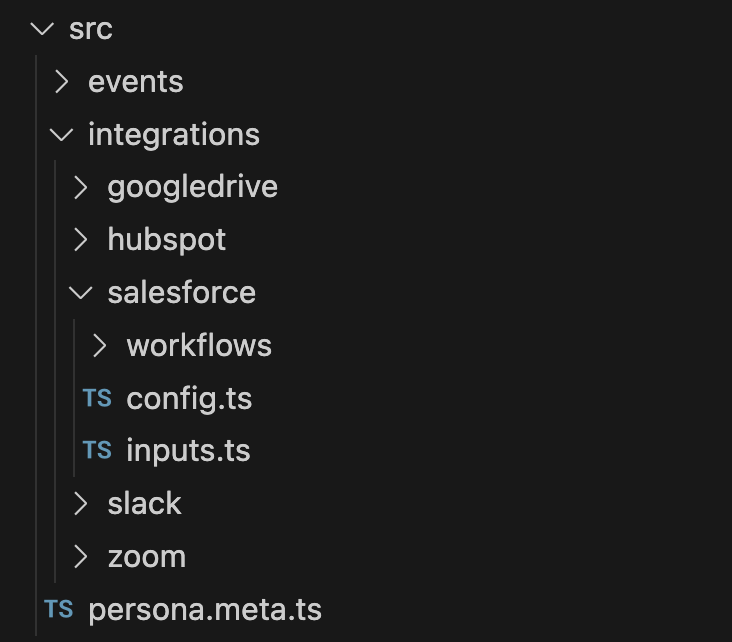The image size is (732, 642).
Task: Expand the googledrive folder arrow
Action: click(x=81, y=187)
